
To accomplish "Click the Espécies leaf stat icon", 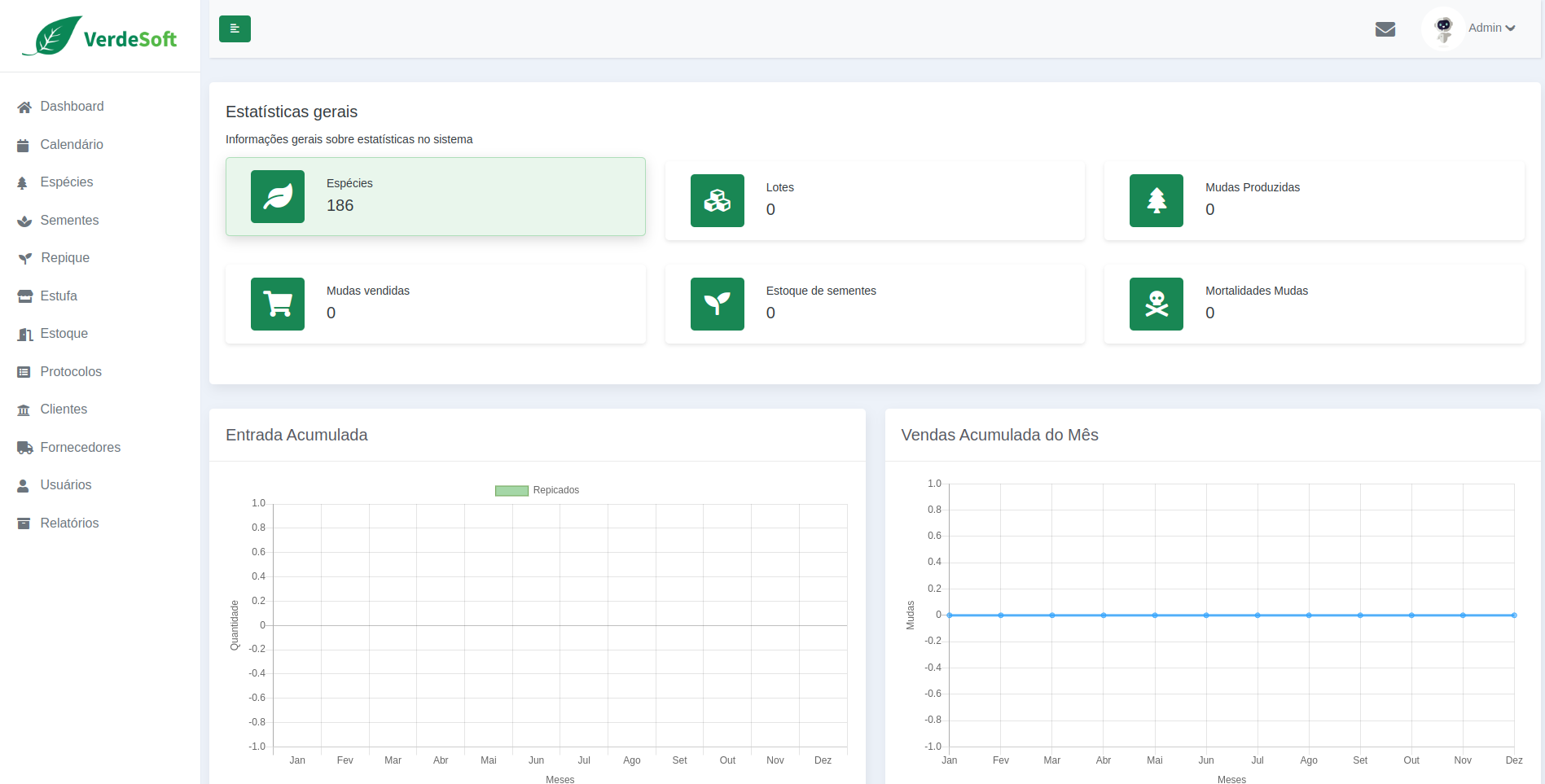I will point(278,196).
